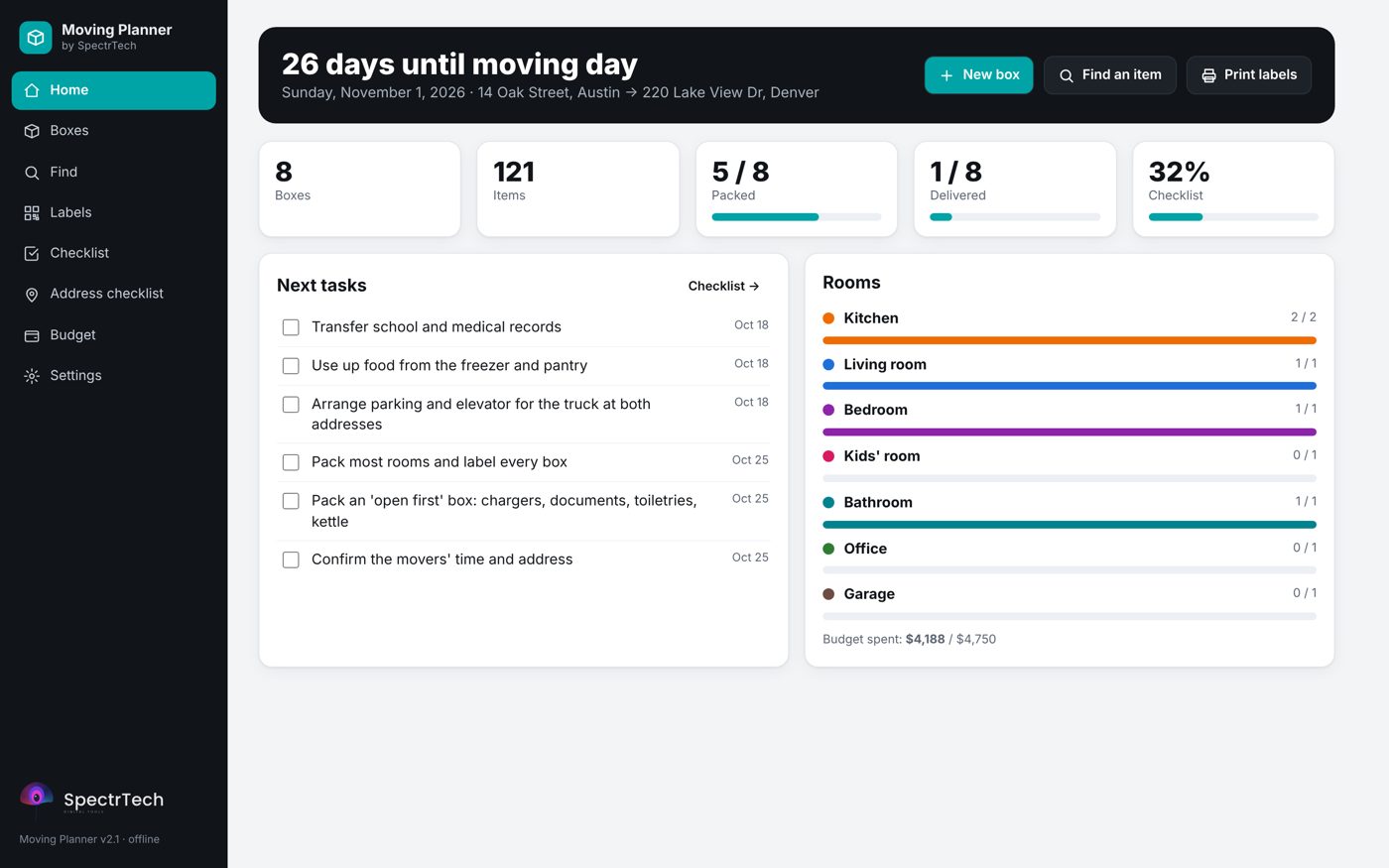Click the Moving Planner box logo icon
This screenshot has height=868, width=1389.
point(36,38)
